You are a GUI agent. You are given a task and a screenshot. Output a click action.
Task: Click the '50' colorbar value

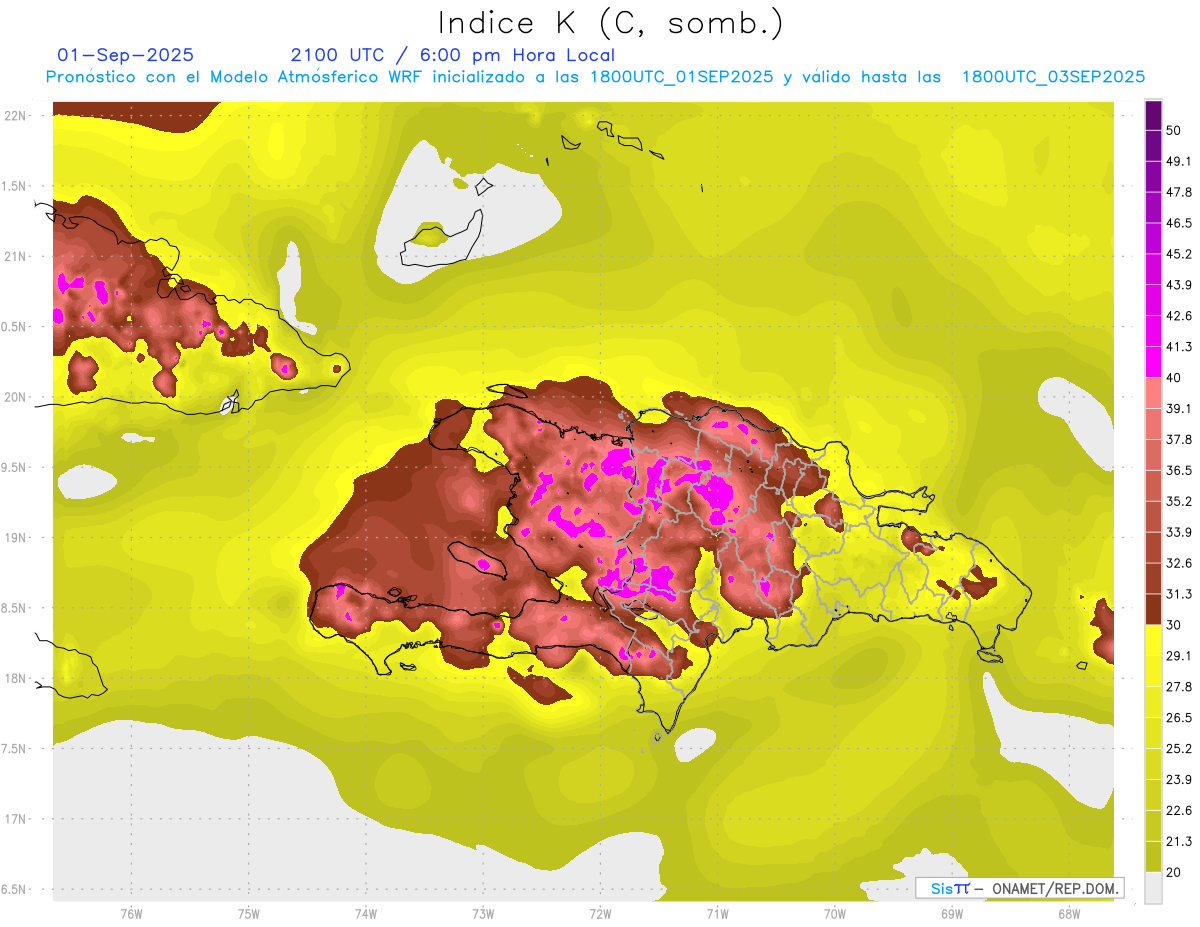[x=1174, y=130]
